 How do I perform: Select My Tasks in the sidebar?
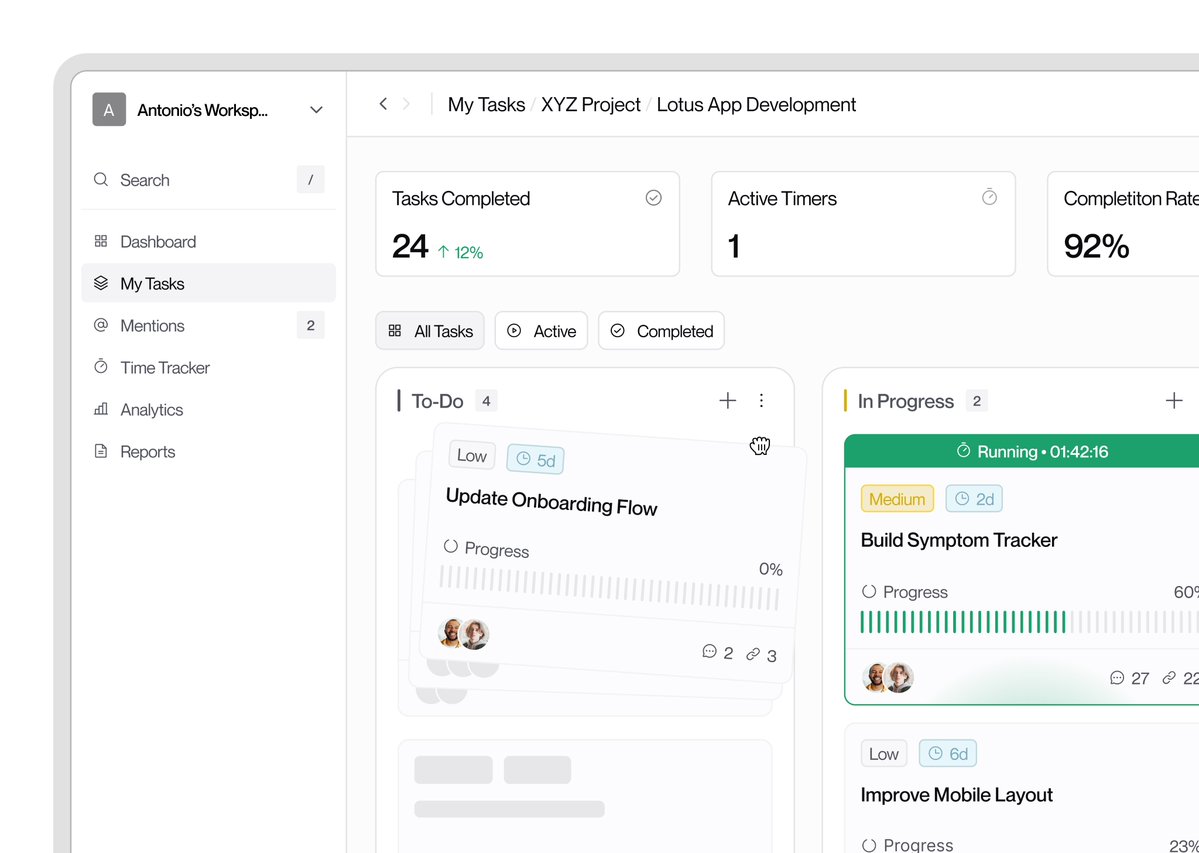[208, 284]
